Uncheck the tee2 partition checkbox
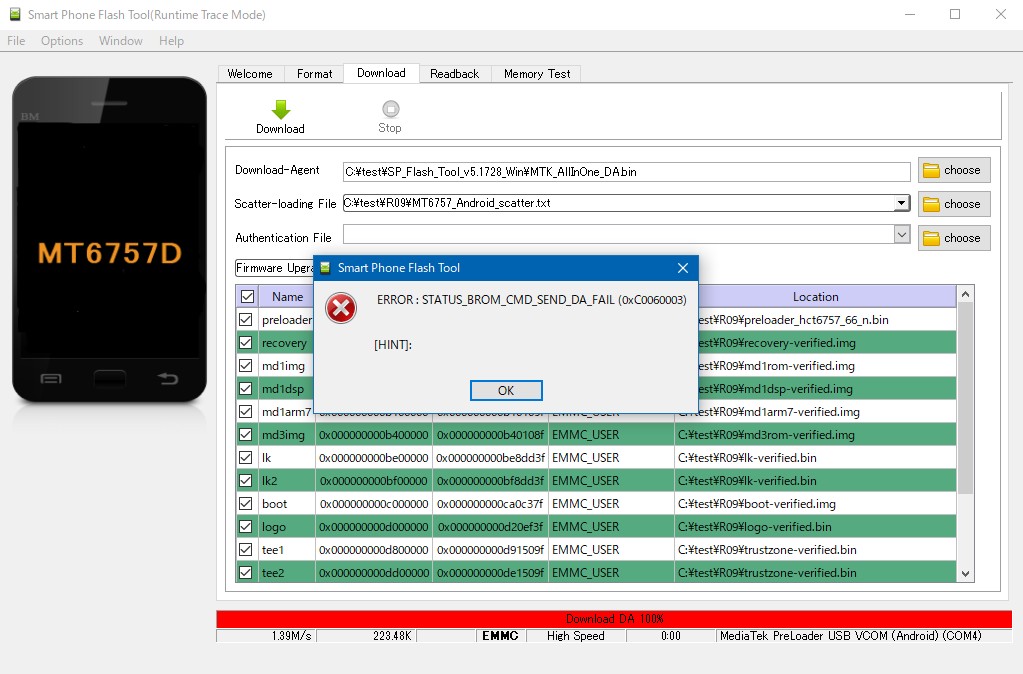1023x674 pixels. [x=245, y=573]
